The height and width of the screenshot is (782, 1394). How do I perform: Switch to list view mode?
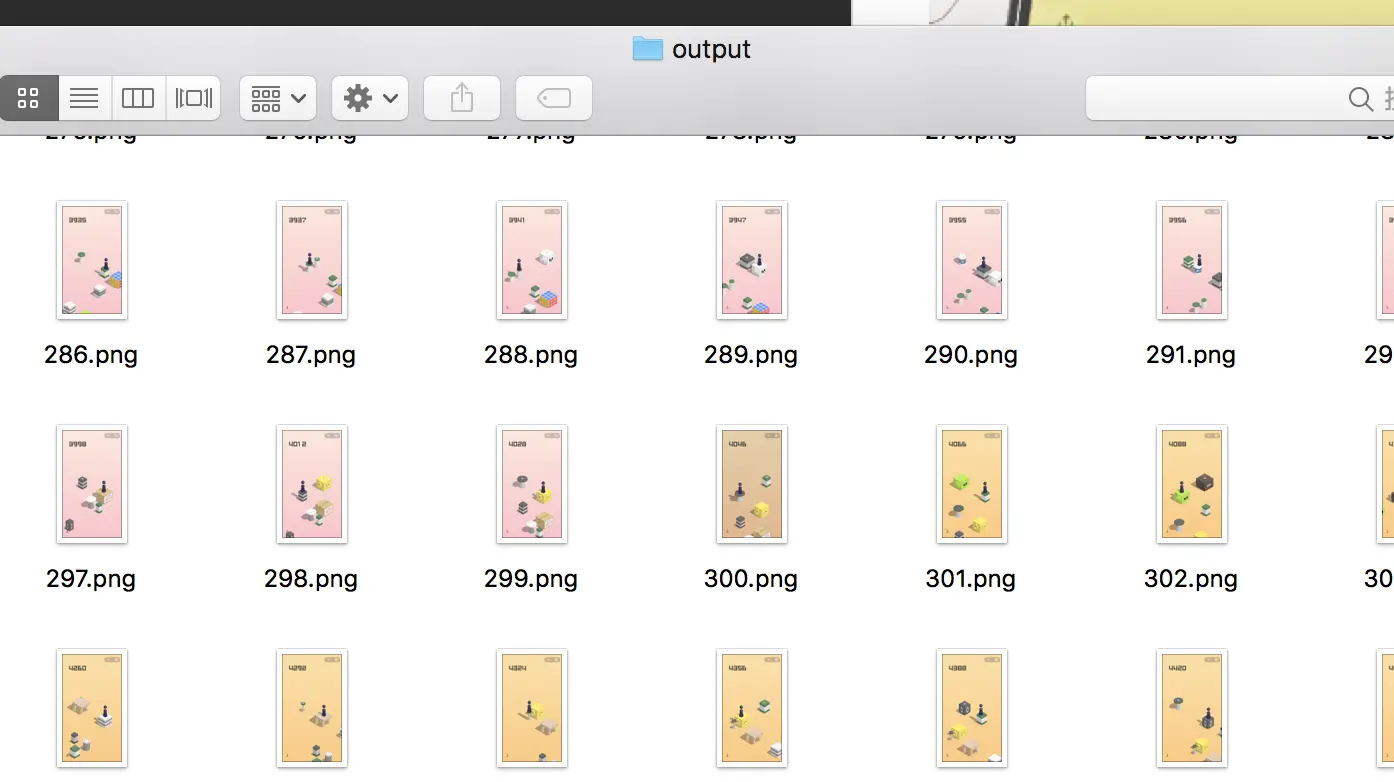(85, 98)
